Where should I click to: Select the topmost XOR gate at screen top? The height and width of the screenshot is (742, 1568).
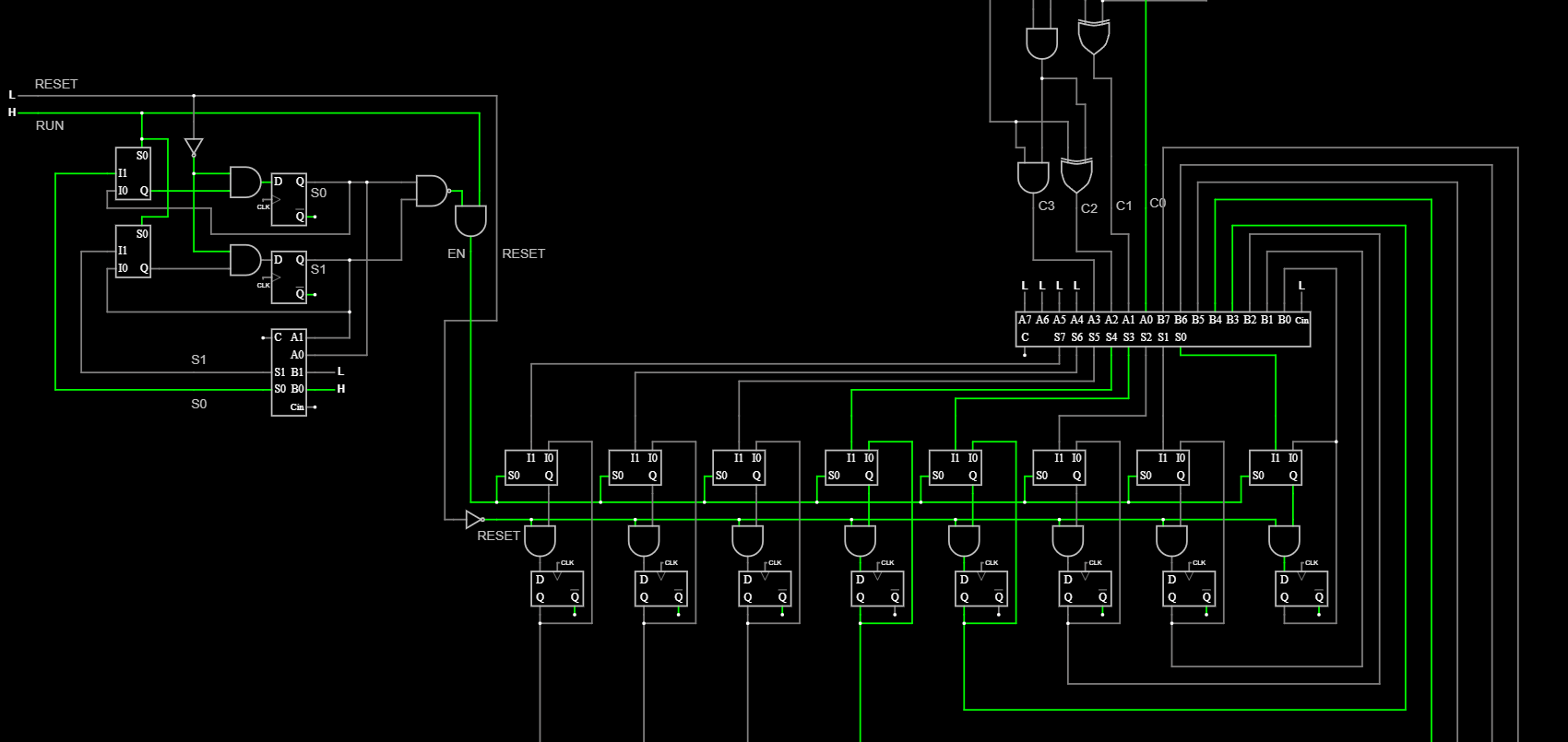click(x=1094, y=37)
